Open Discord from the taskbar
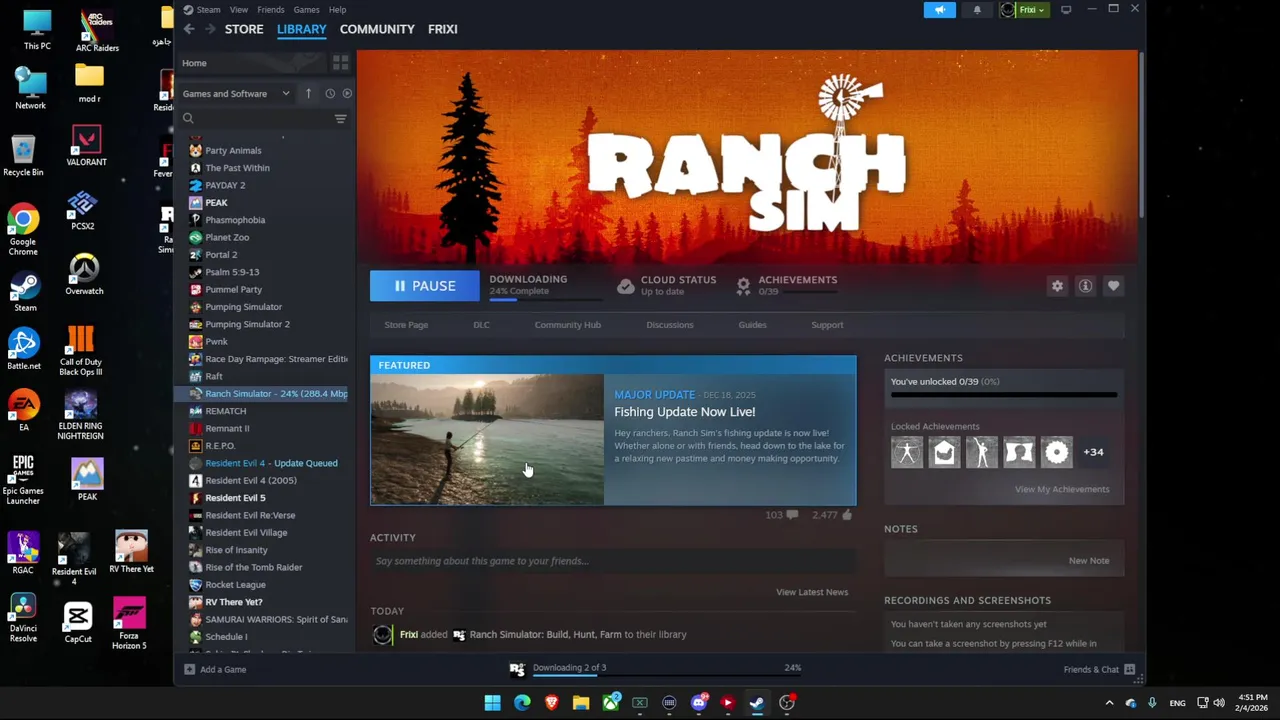Viewport: 1280px width, 720px height. point(699,703)
